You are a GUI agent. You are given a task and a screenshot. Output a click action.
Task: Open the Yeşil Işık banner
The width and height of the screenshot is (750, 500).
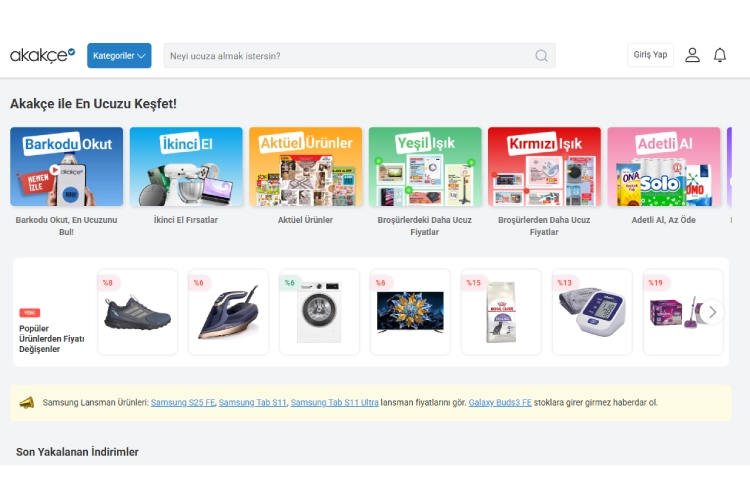[425, 167]
